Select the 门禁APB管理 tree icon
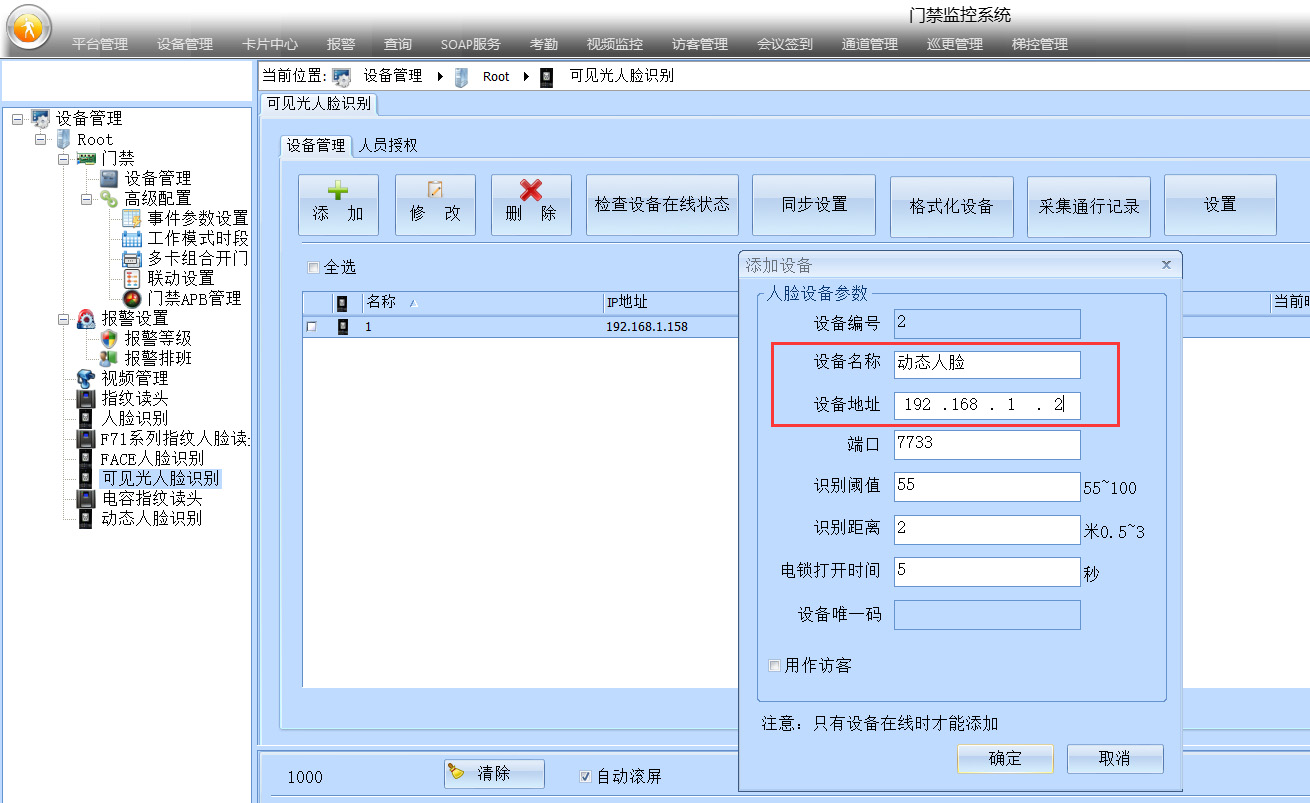Screen dimensions: 1310x803 pyautogui.click(x=131, y=298)
